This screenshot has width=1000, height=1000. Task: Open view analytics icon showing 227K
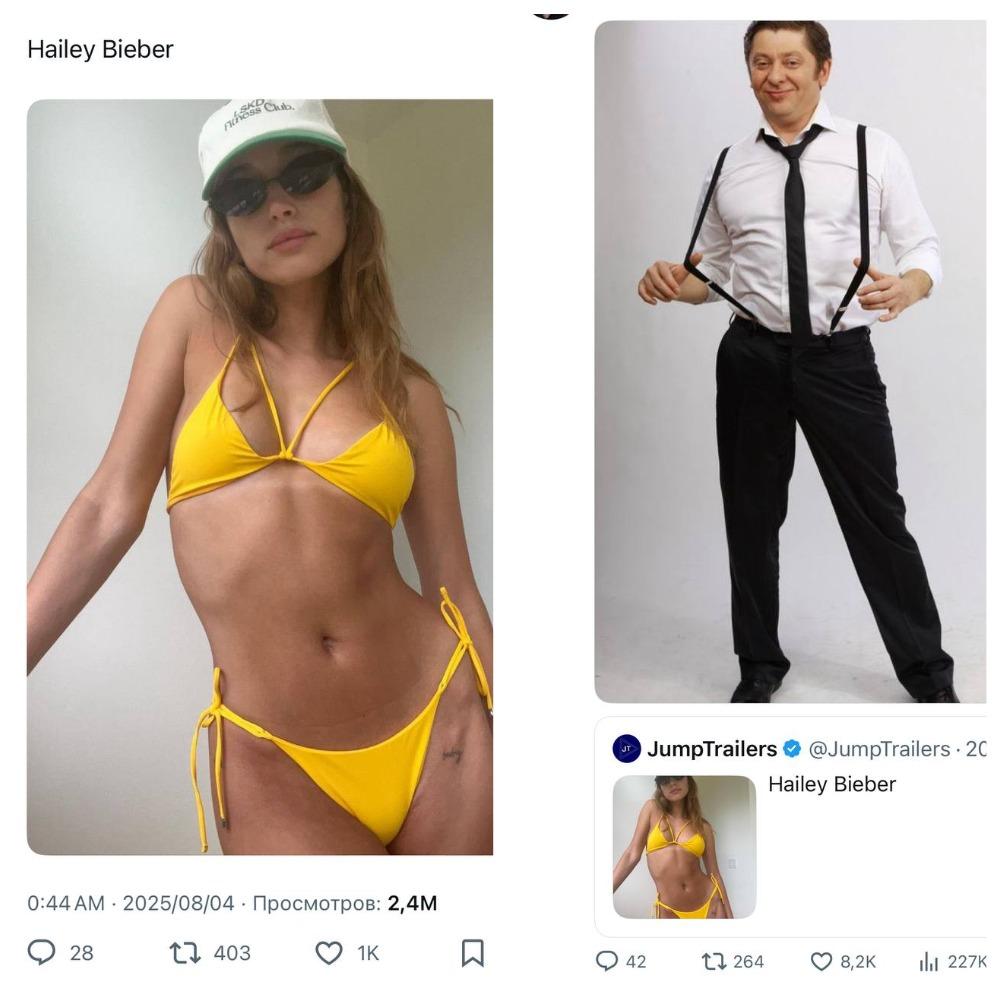click(928, 961)
